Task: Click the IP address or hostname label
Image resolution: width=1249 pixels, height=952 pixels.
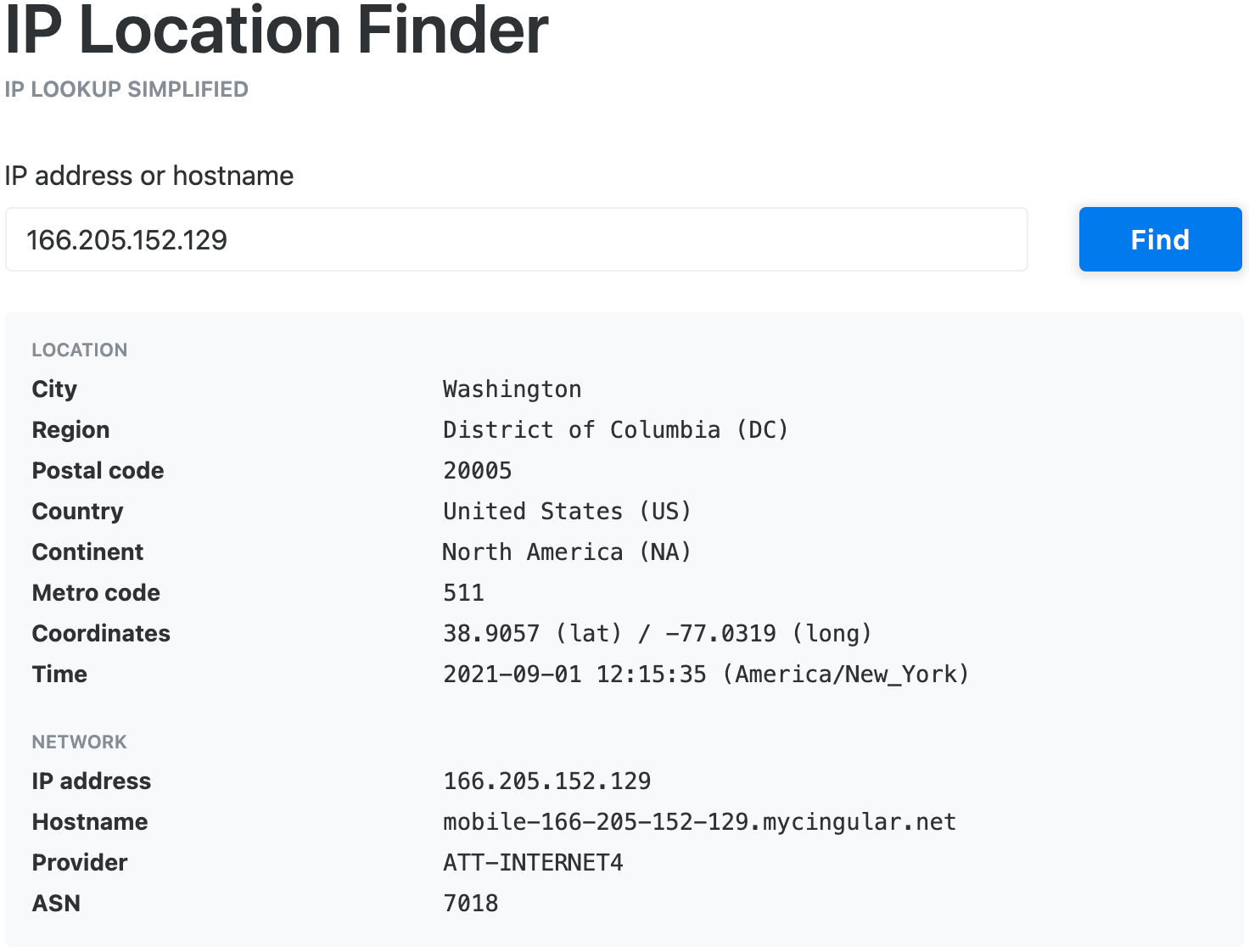Action: point(149,176)
